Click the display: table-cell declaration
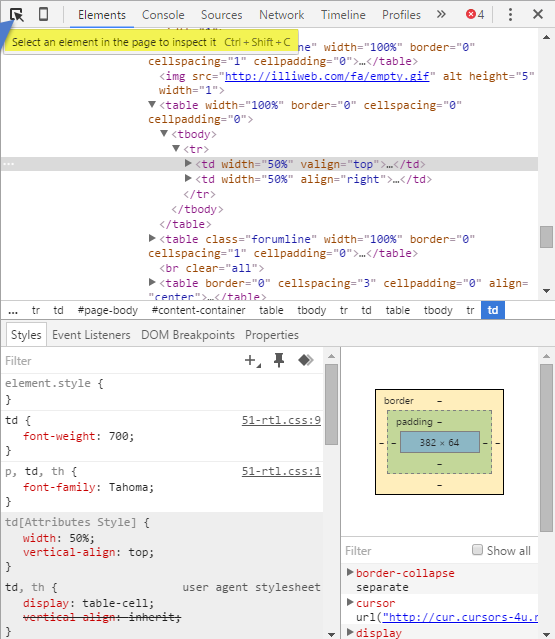 [x=88, y=603]
